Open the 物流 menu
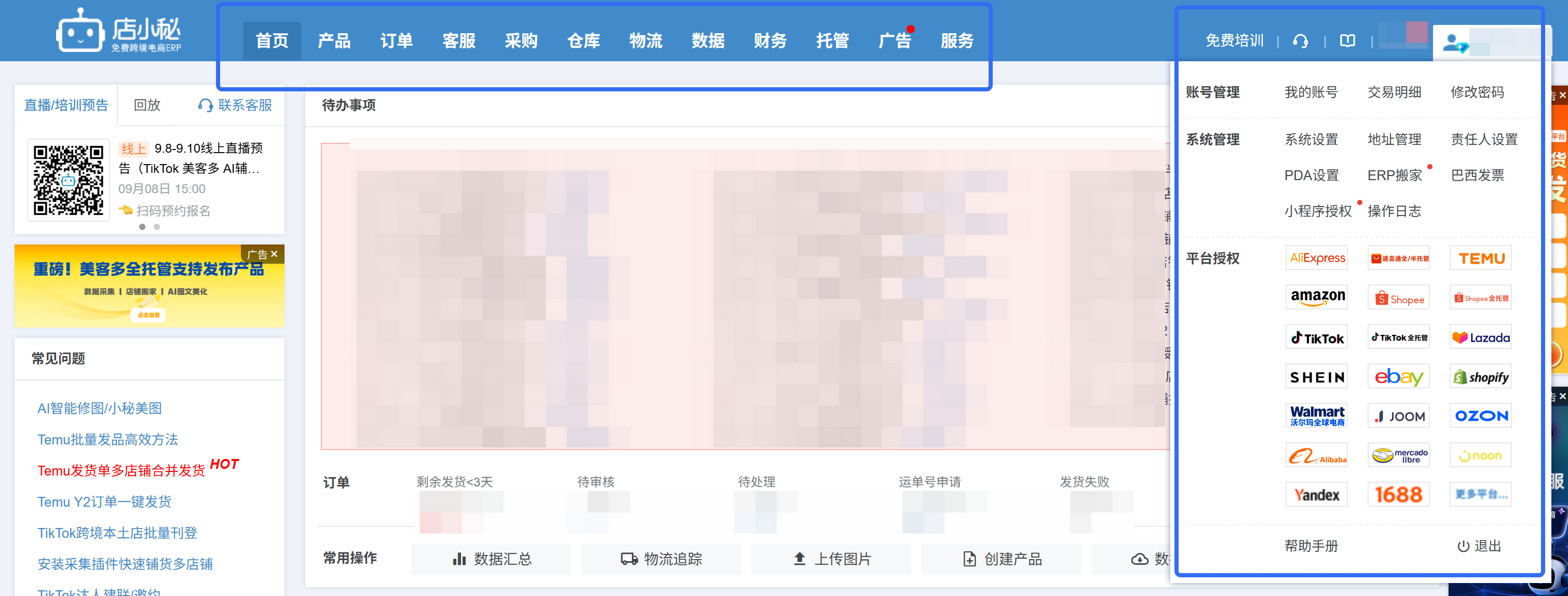The image size is (1568, 596). pyautogui.click(x=645, y=41)
